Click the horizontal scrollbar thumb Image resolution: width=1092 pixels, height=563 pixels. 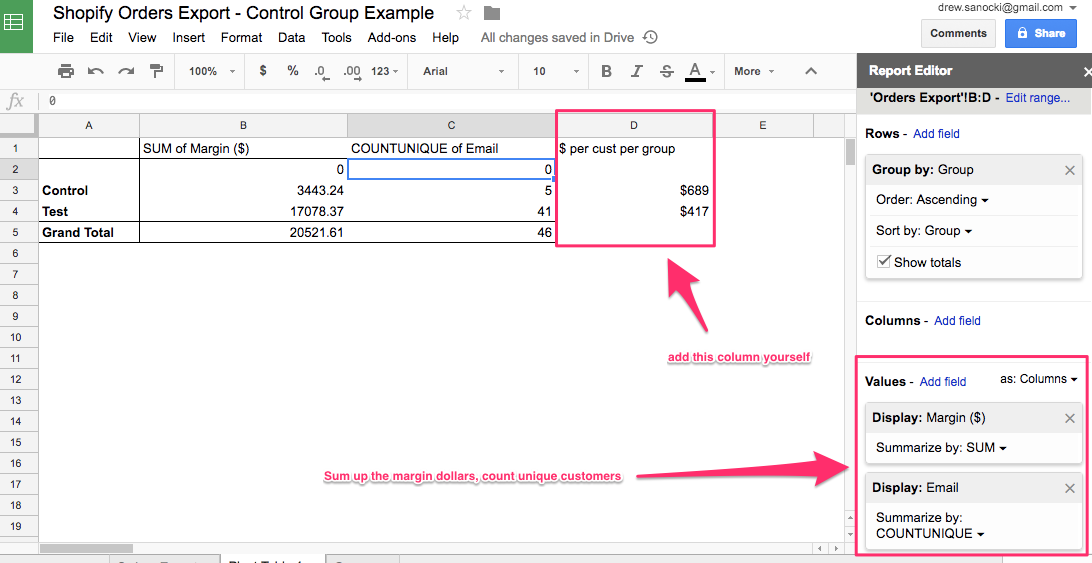(86, 548)
